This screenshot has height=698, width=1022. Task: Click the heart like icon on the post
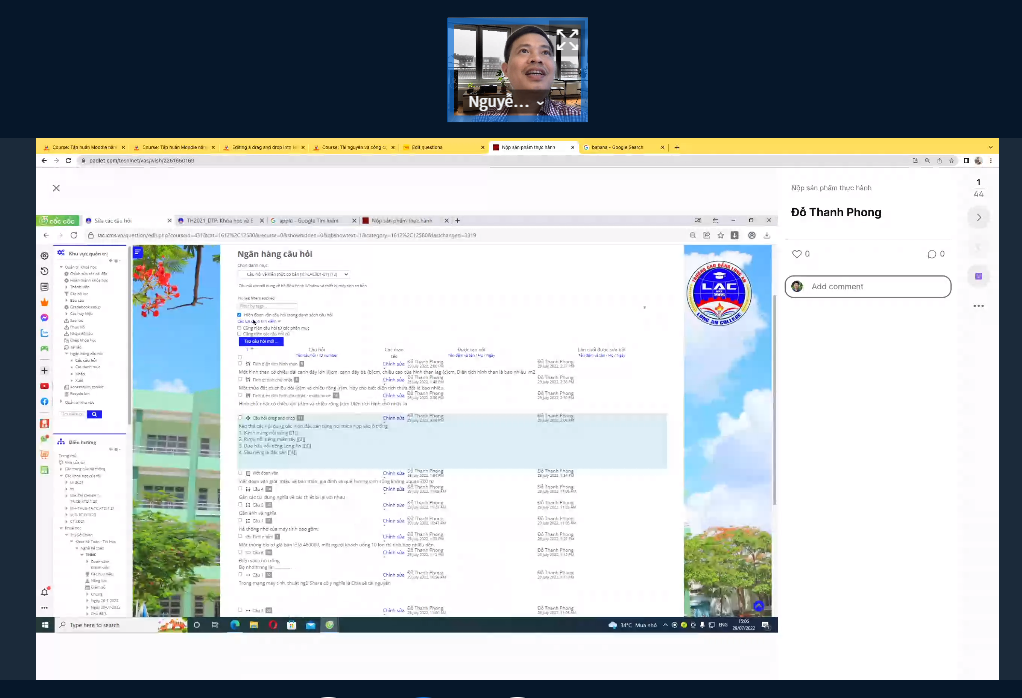(x=797, y=254)
